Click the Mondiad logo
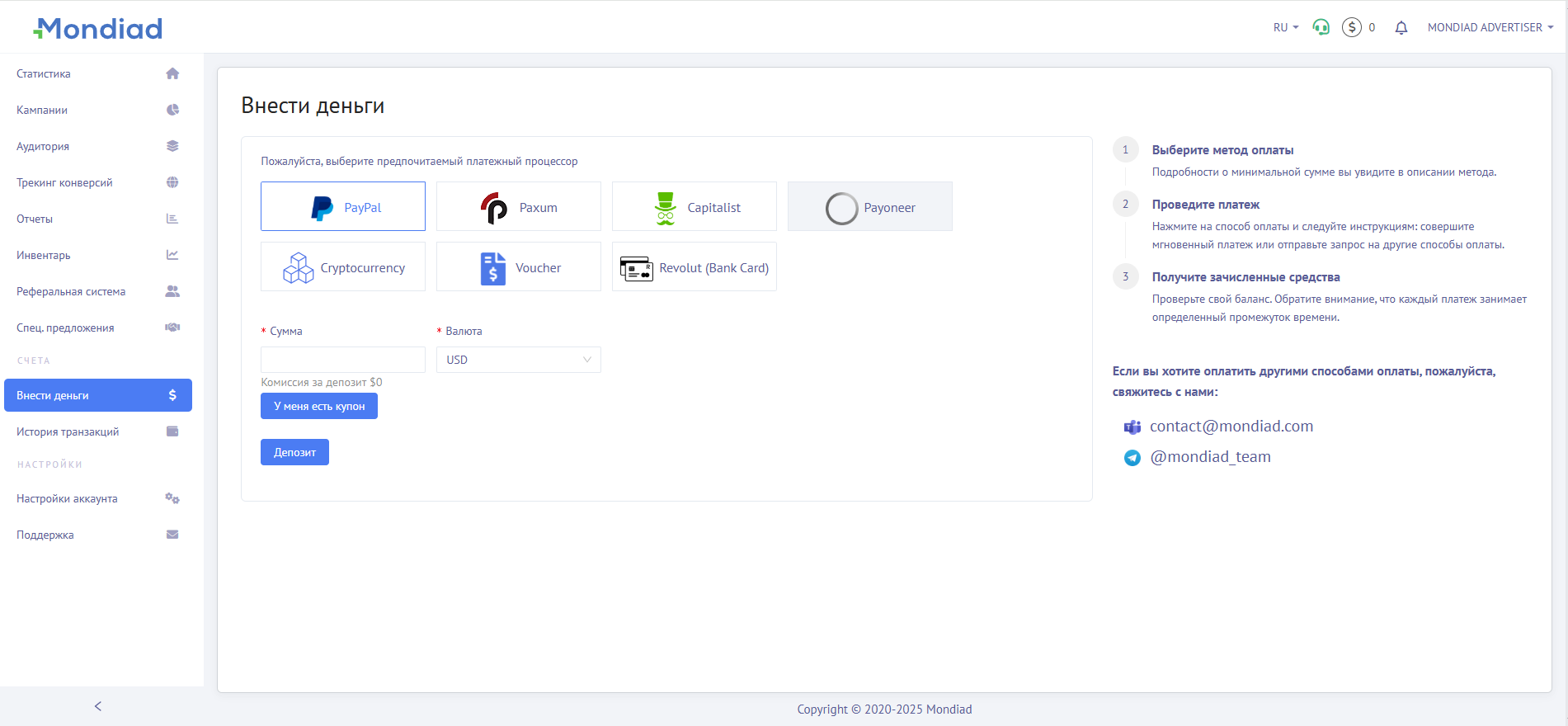 coord(98,29)
